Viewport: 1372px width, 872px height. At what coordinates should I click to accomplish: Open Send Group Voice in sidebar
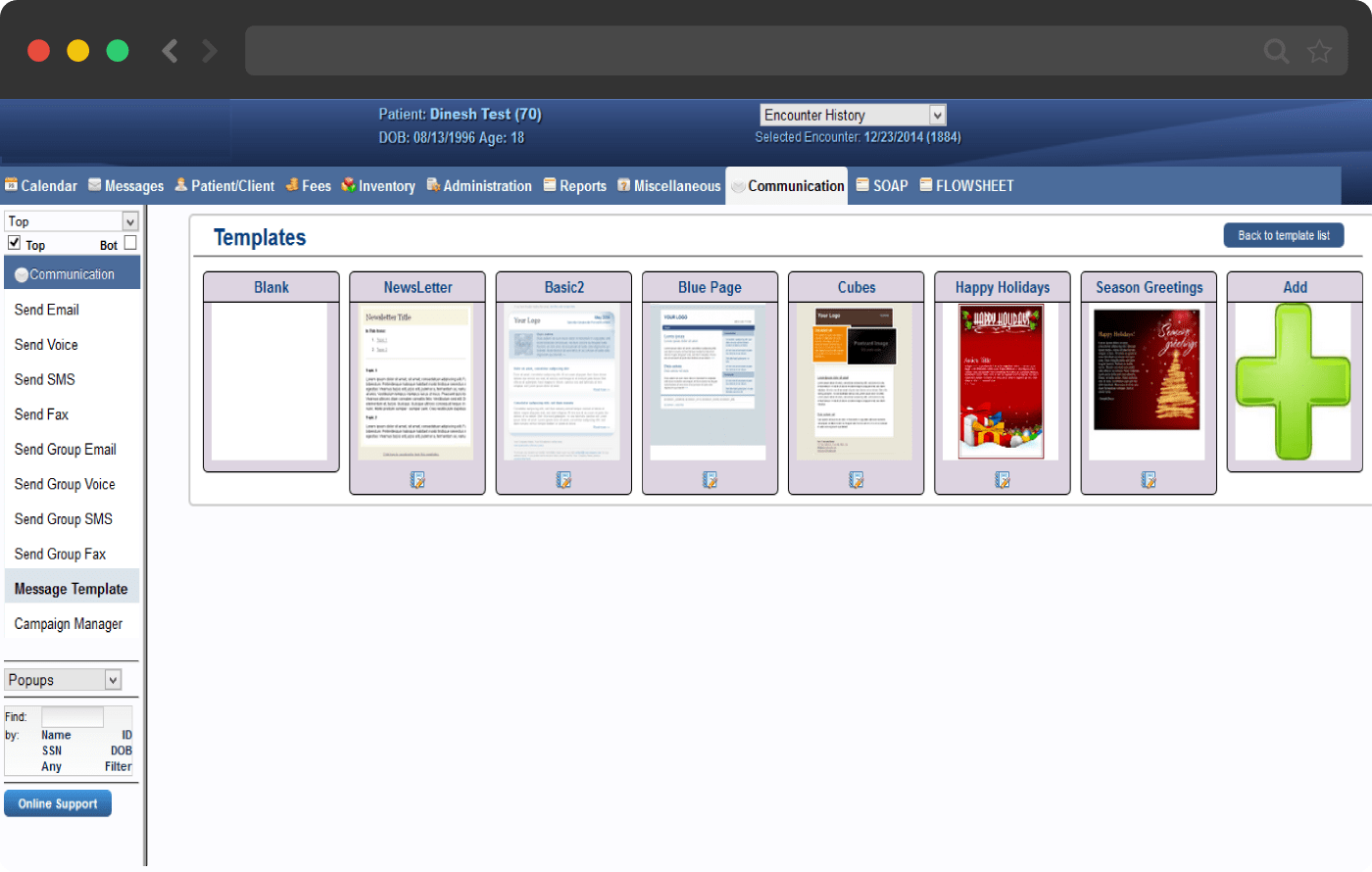[65, 484]
